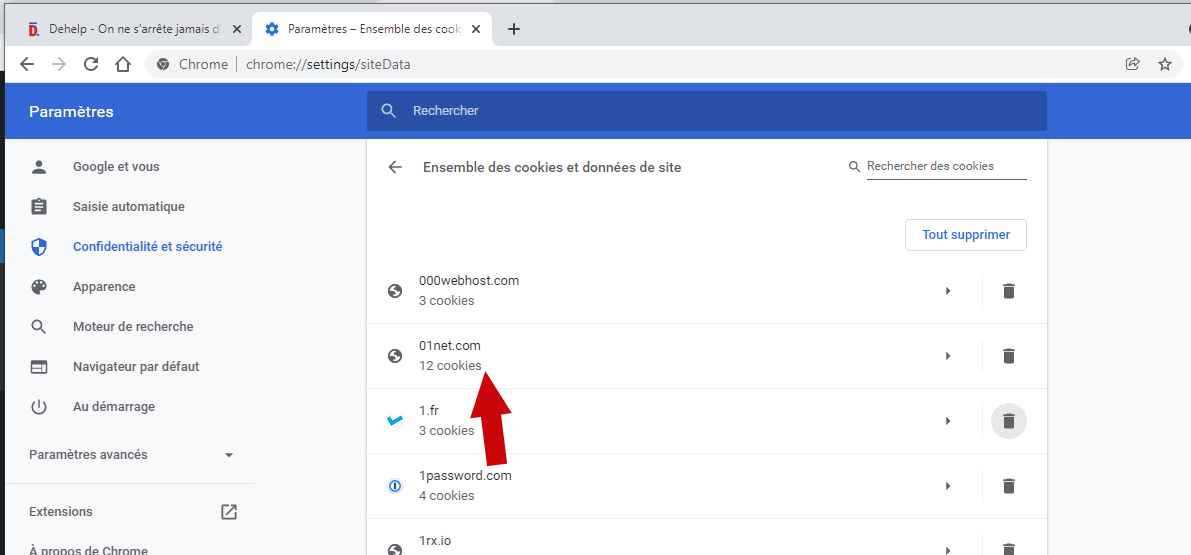Screen dimensions: 1191x555
Task: Click the browser back arrow
Action: (x=27, y=65)
